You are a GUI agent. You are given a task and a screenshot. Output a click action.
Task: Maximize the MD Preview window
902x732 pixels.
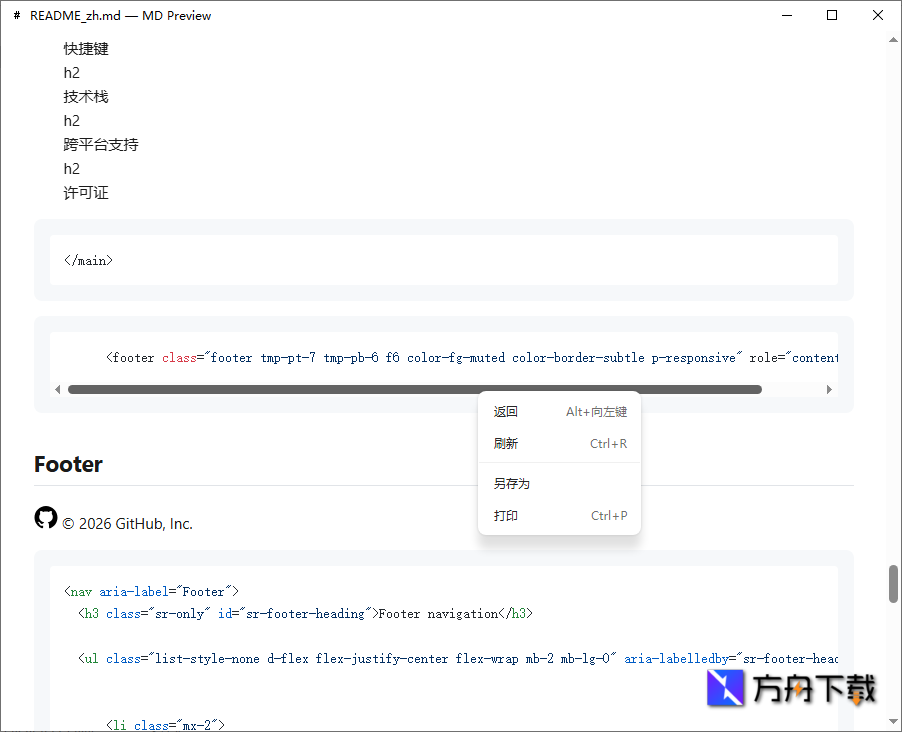pos(832,15)
